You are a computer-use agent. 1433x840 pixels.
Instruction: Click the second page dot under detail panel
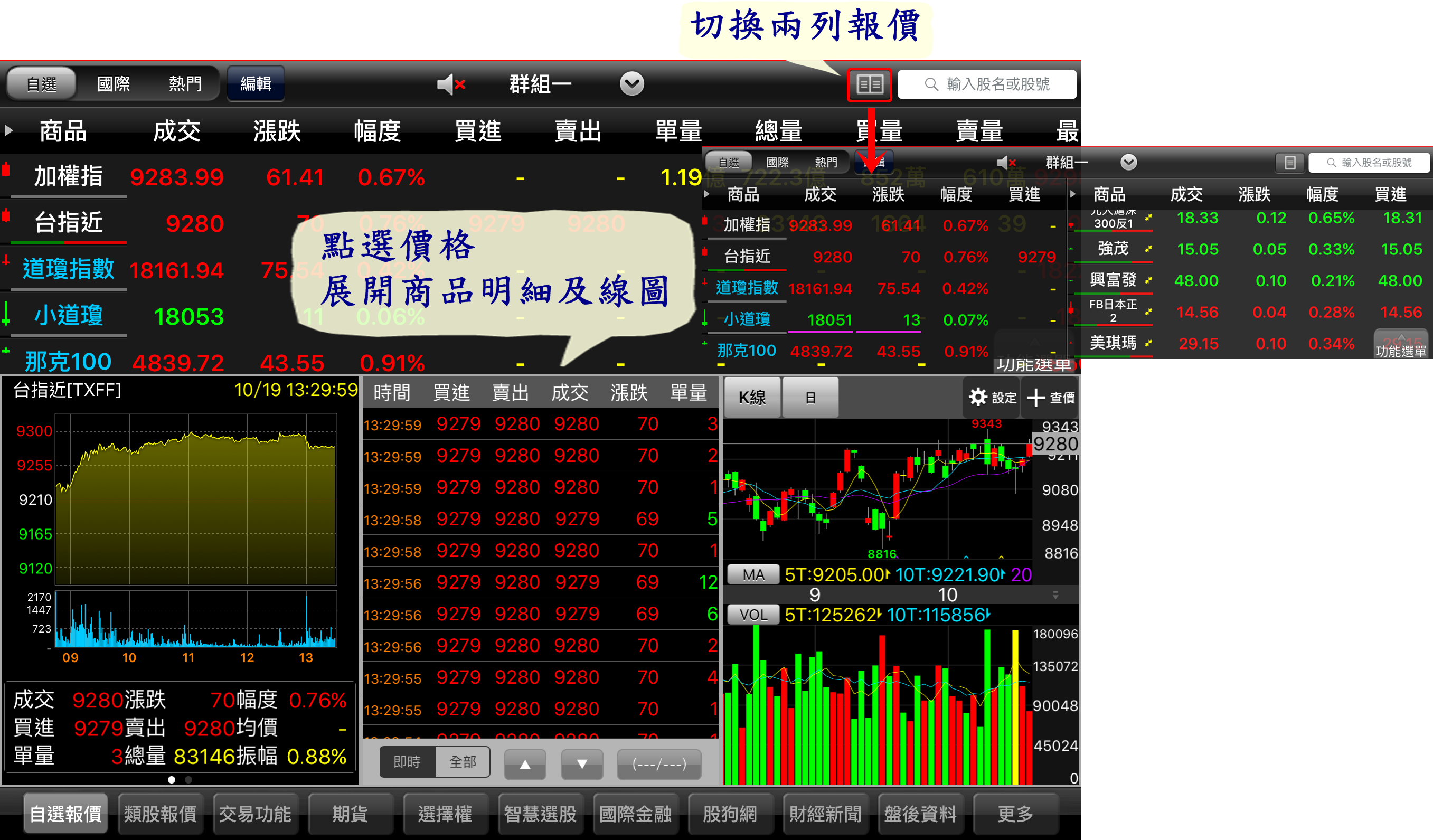188,780
